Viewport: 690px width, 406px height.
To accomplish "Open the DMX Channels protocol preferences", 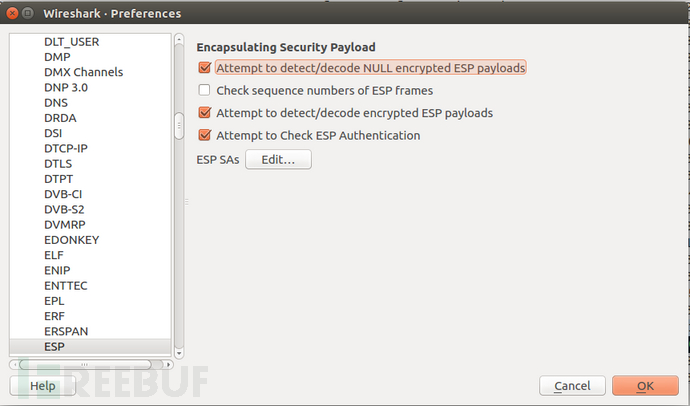I will pyautogui.click(x=83, y=72).
